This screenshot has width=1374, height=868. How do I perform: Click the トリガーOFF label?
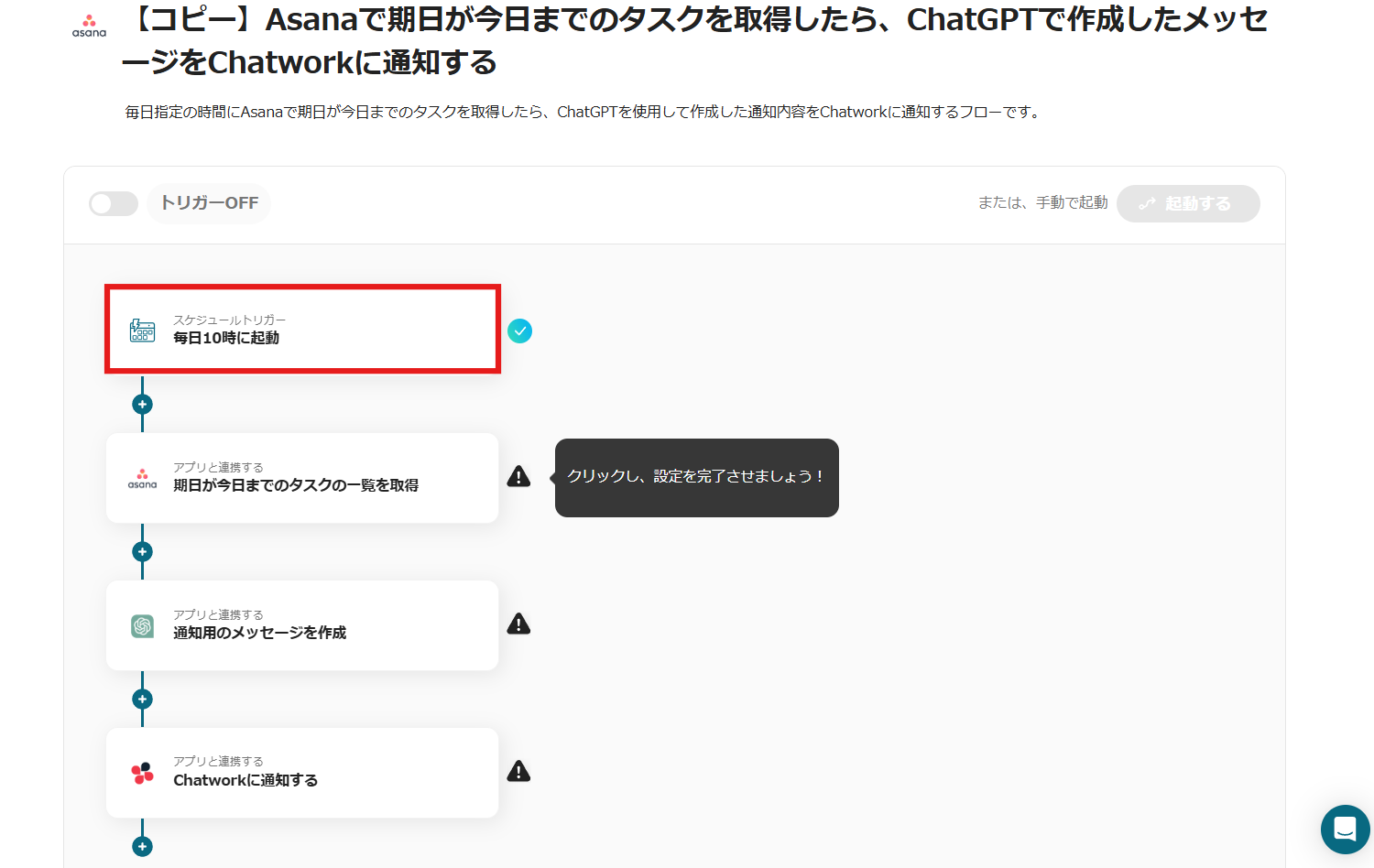[x=209, y=203]
